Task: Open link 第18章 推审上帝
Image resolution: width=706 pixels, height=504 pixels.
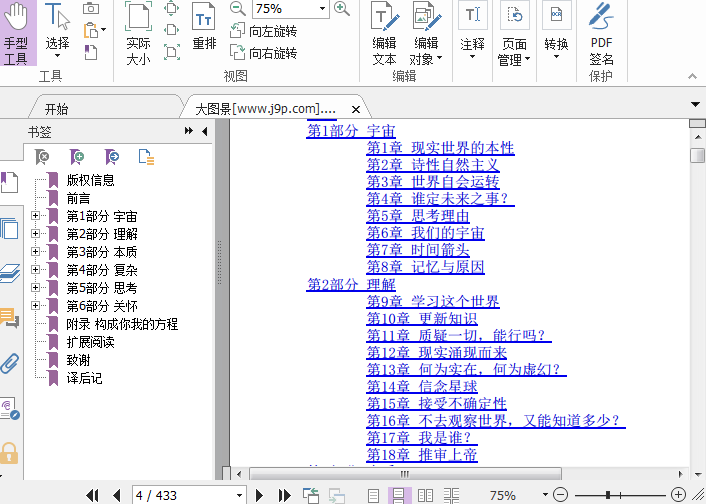Action: [422, 455]
